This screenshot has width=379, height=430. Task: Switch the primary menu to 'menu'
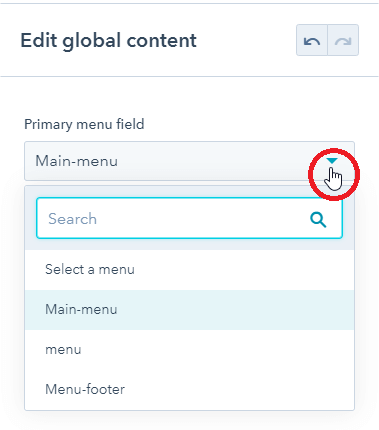pyautogui.click(x=189, y=350)
